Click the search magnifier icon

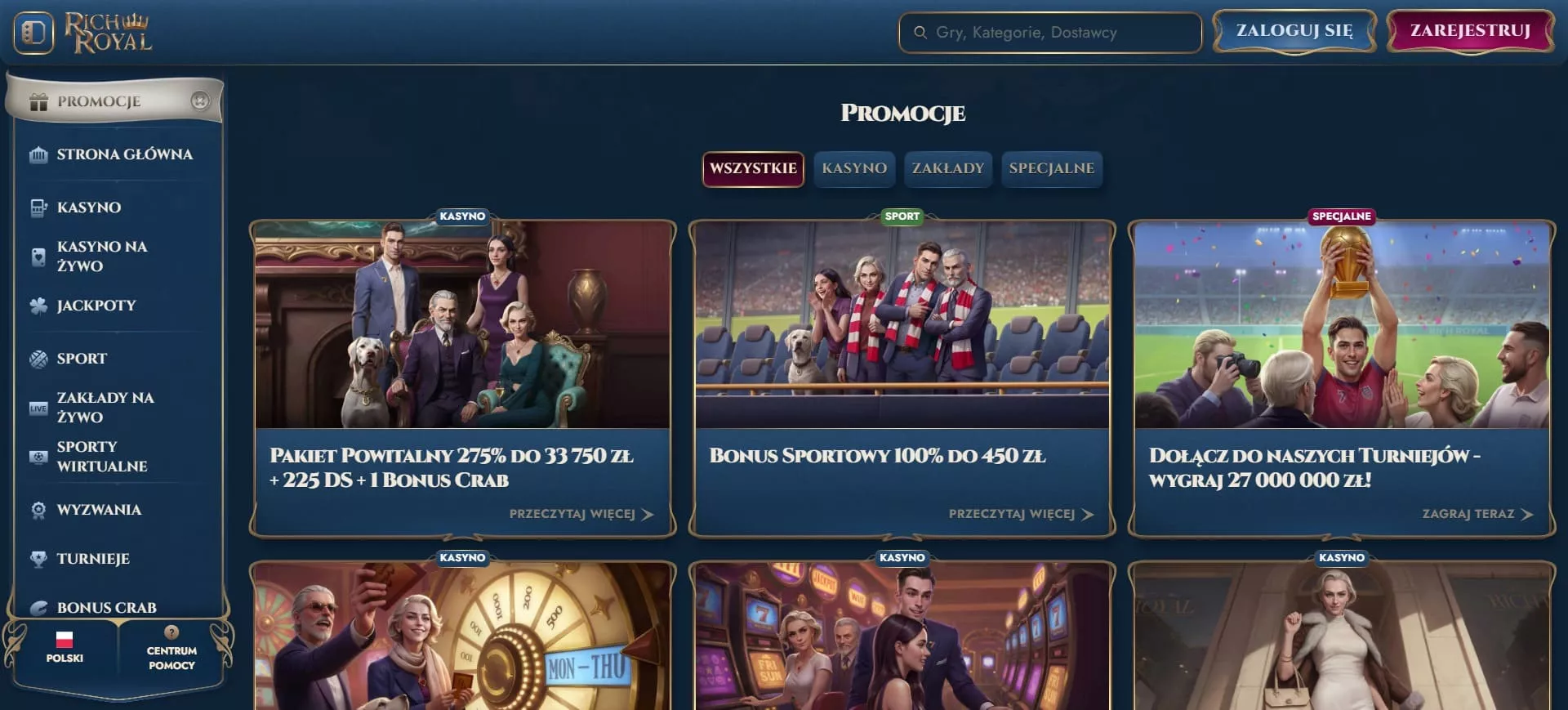coord(920,33)
